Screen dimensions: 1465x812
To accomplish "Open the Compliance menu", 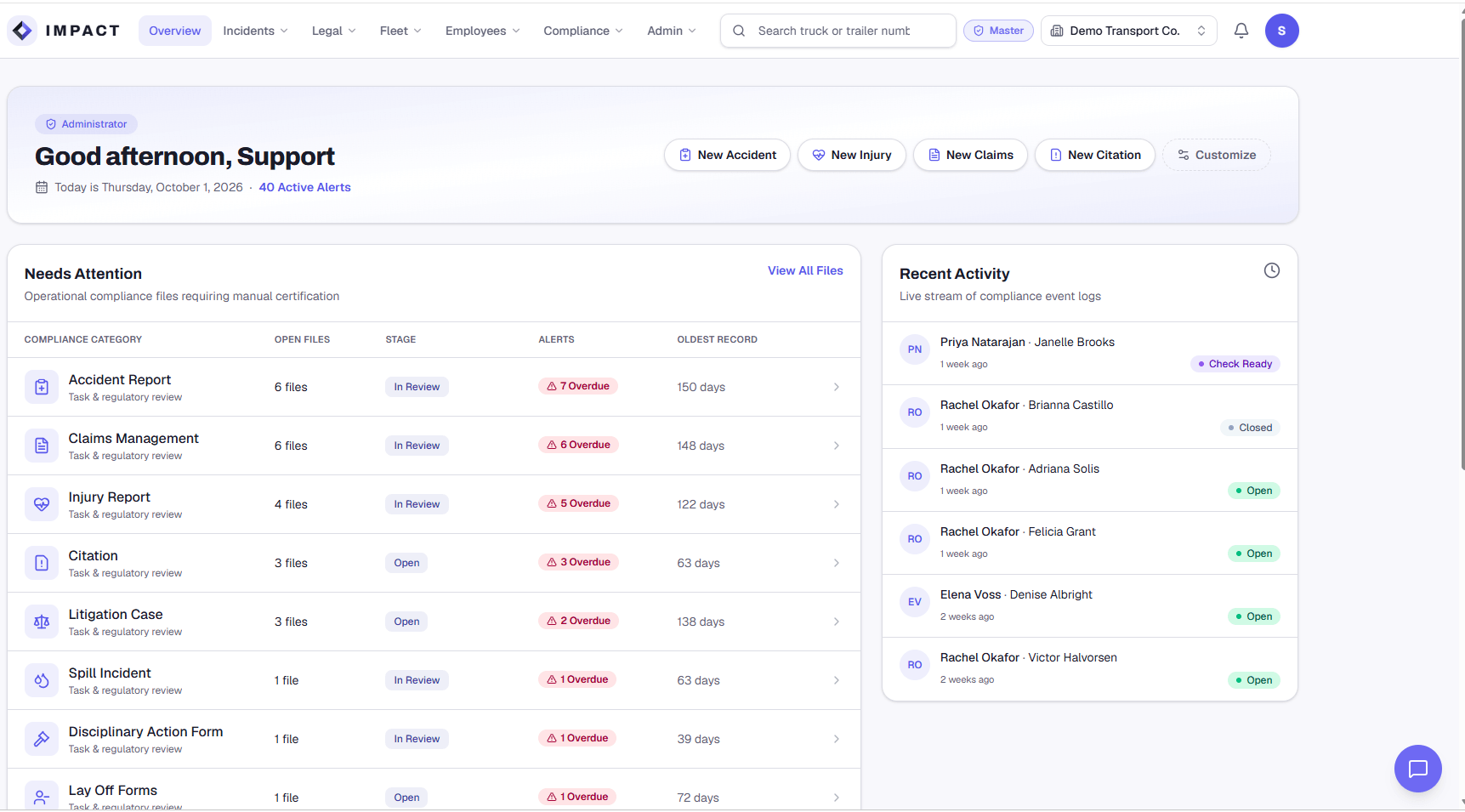I will point(583,31).
